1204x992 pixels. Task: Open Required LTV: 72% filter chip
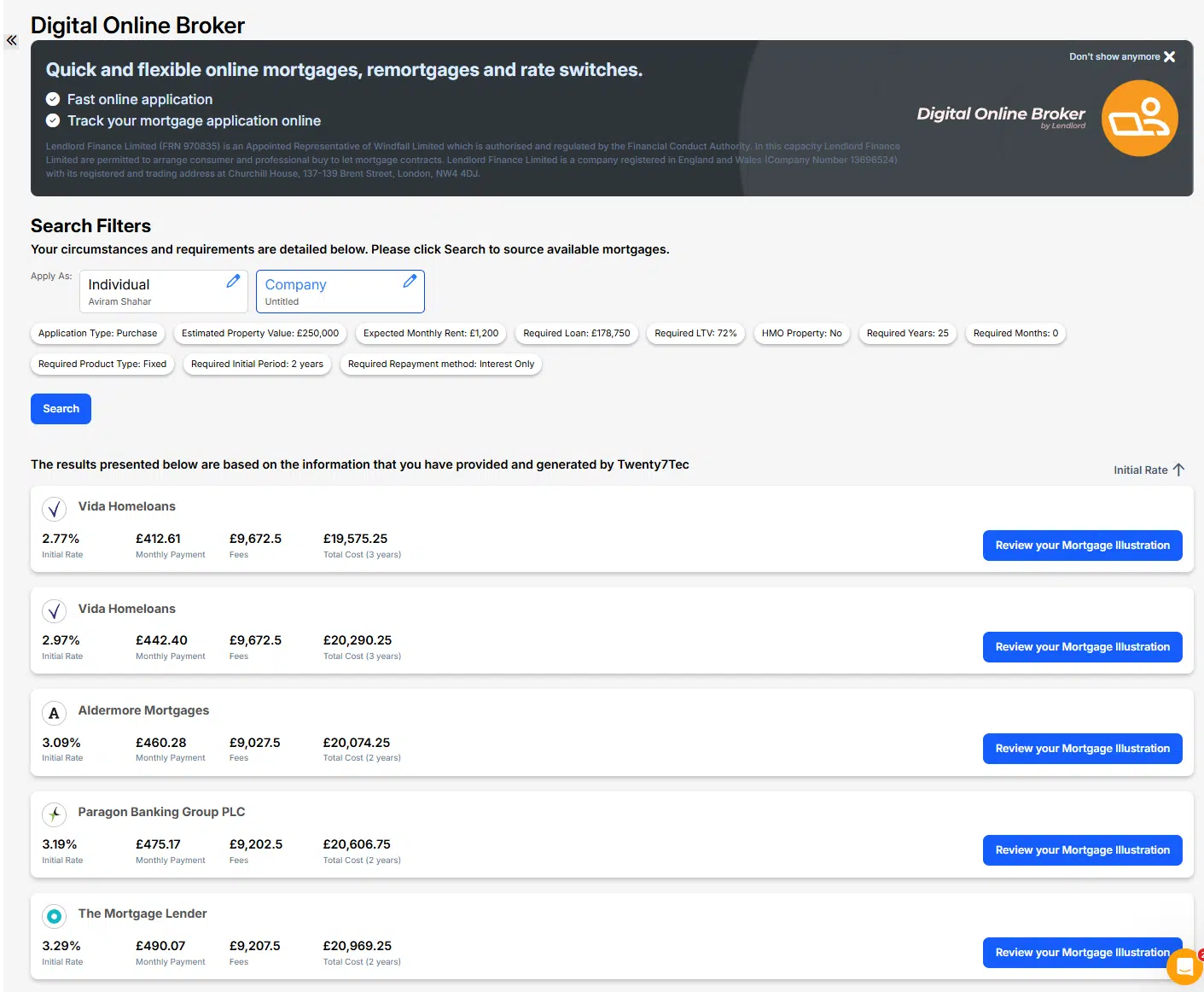click(695, 334)
